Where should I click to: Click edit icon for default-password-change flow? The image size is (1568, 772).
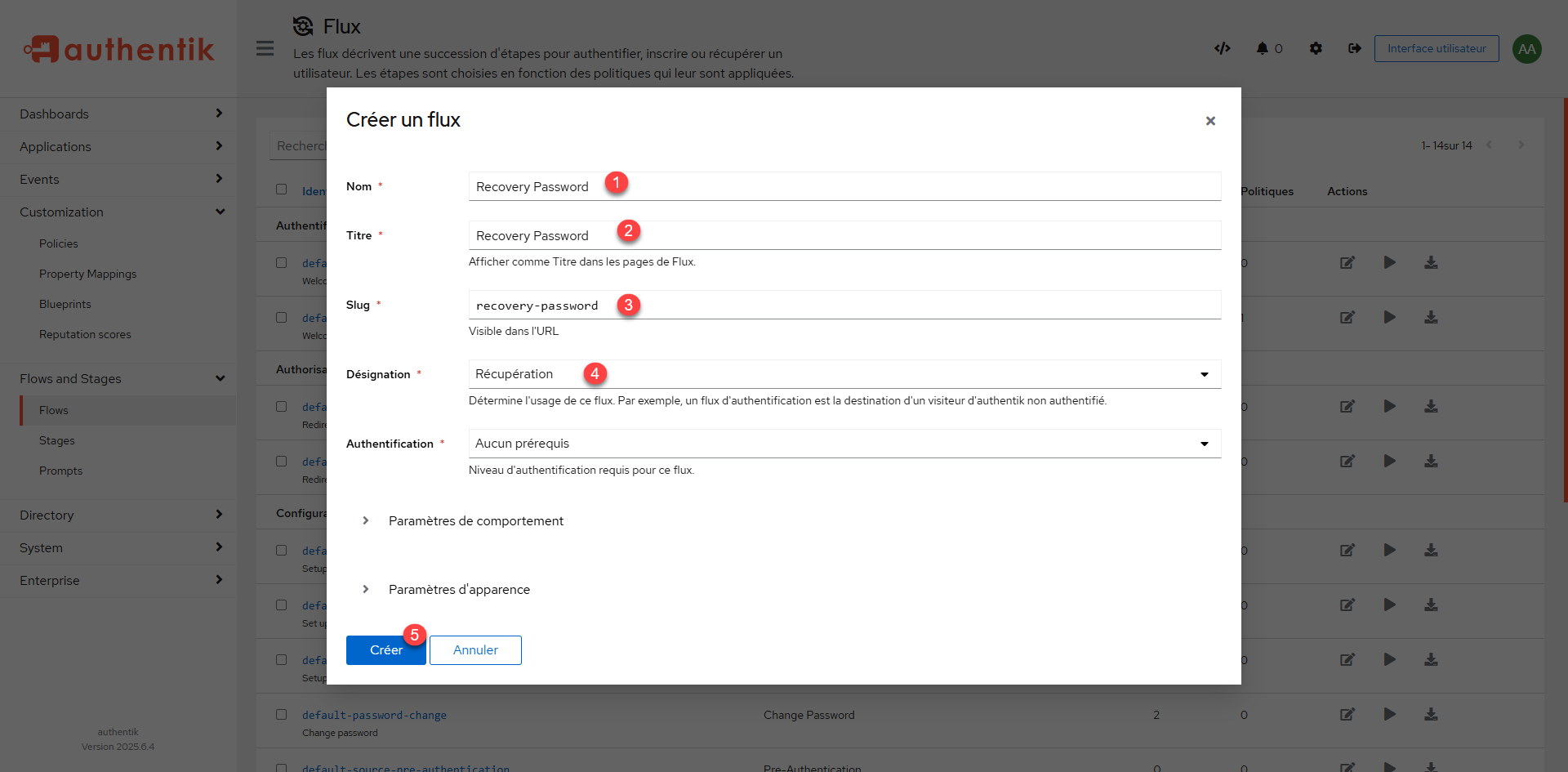(1347, 714)
